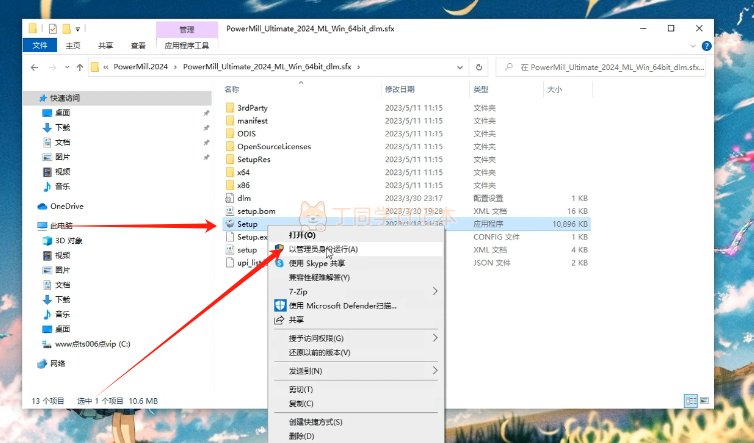Open 下载 in quick access

[x=63, y=127]
